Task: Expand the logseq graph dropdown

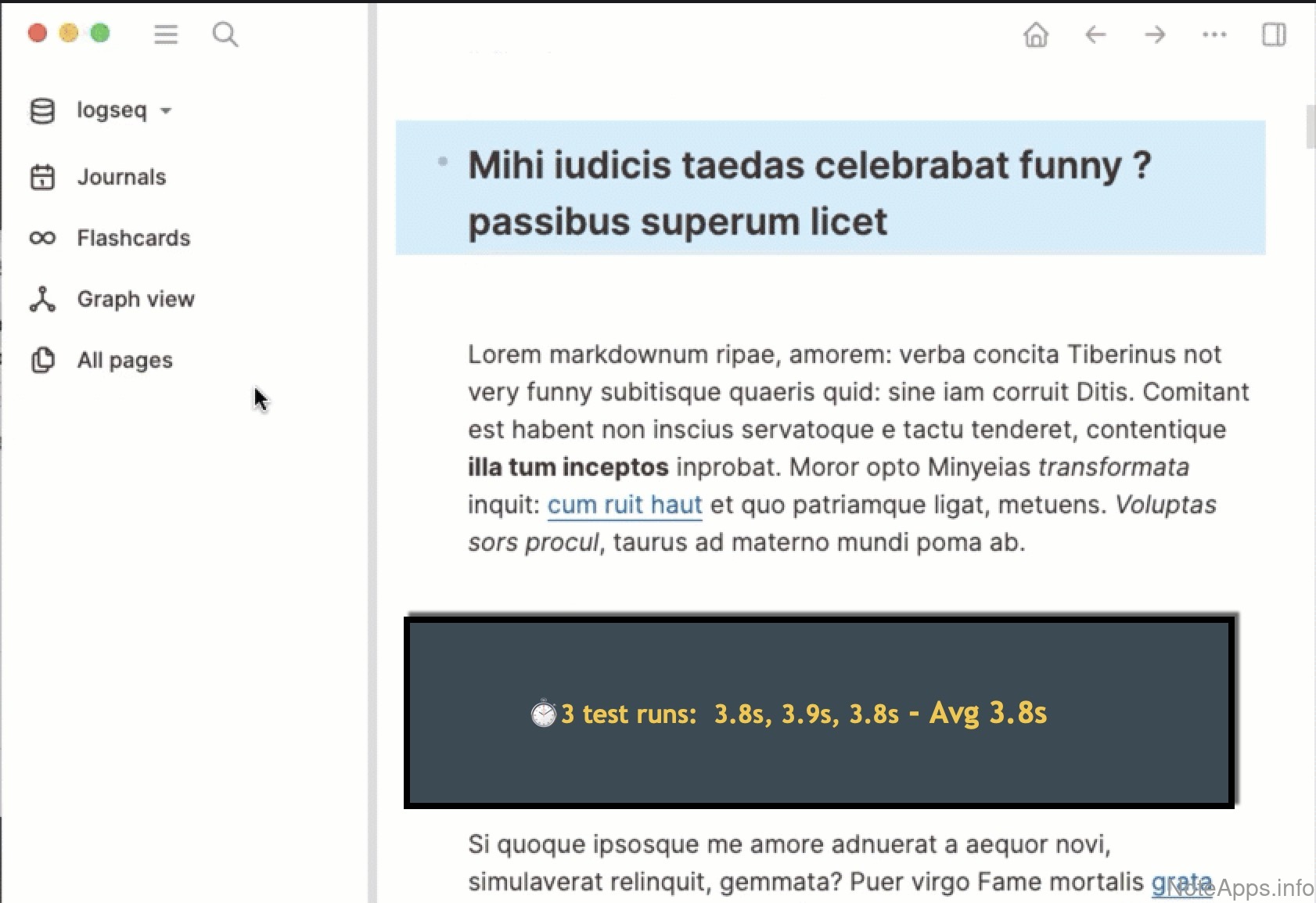Action: point(166,111)
